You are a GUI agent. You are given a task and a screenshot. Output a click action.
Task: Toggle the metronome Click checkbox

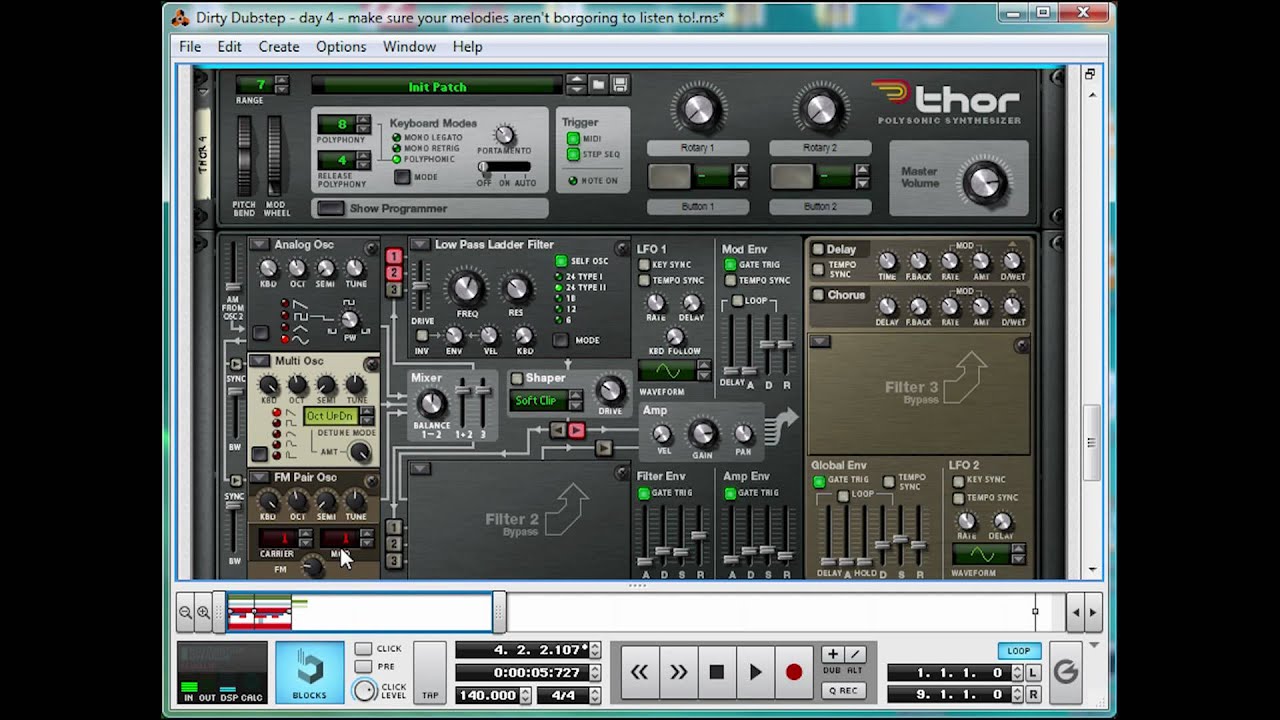363,649
